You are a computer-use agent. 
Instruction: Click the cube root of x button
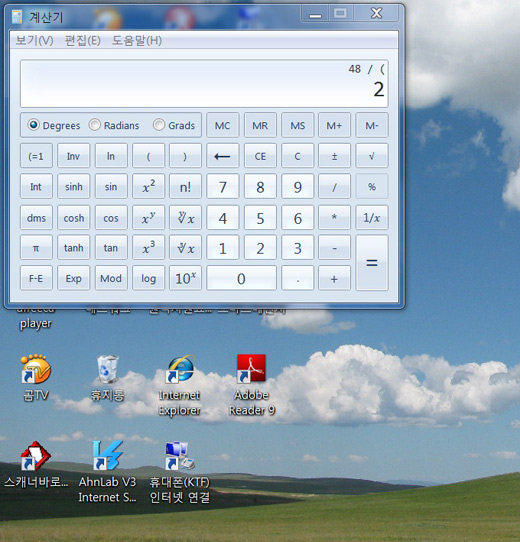[185, 247]
